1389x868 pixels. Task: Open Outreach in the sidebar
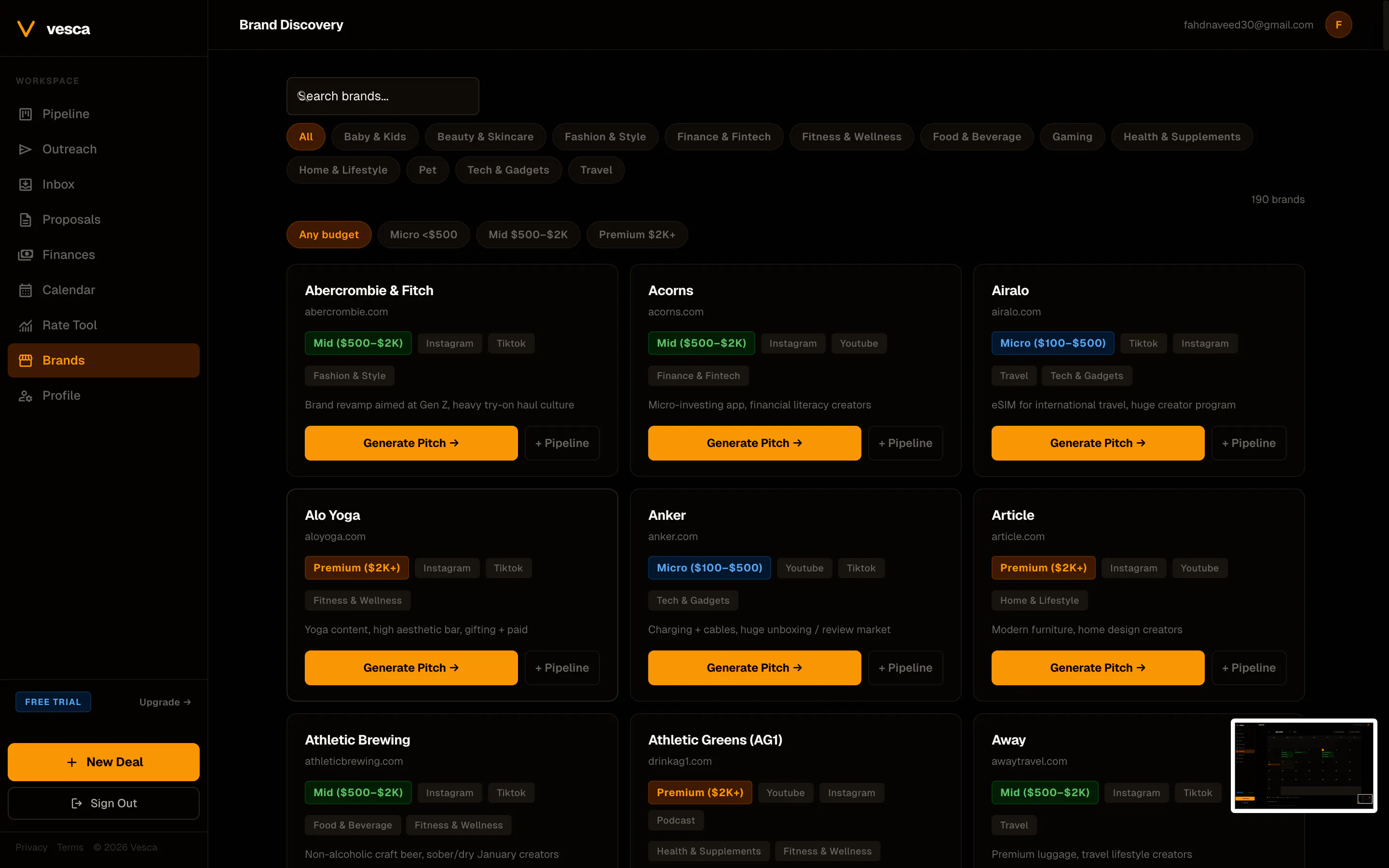[x=103, y=149]
